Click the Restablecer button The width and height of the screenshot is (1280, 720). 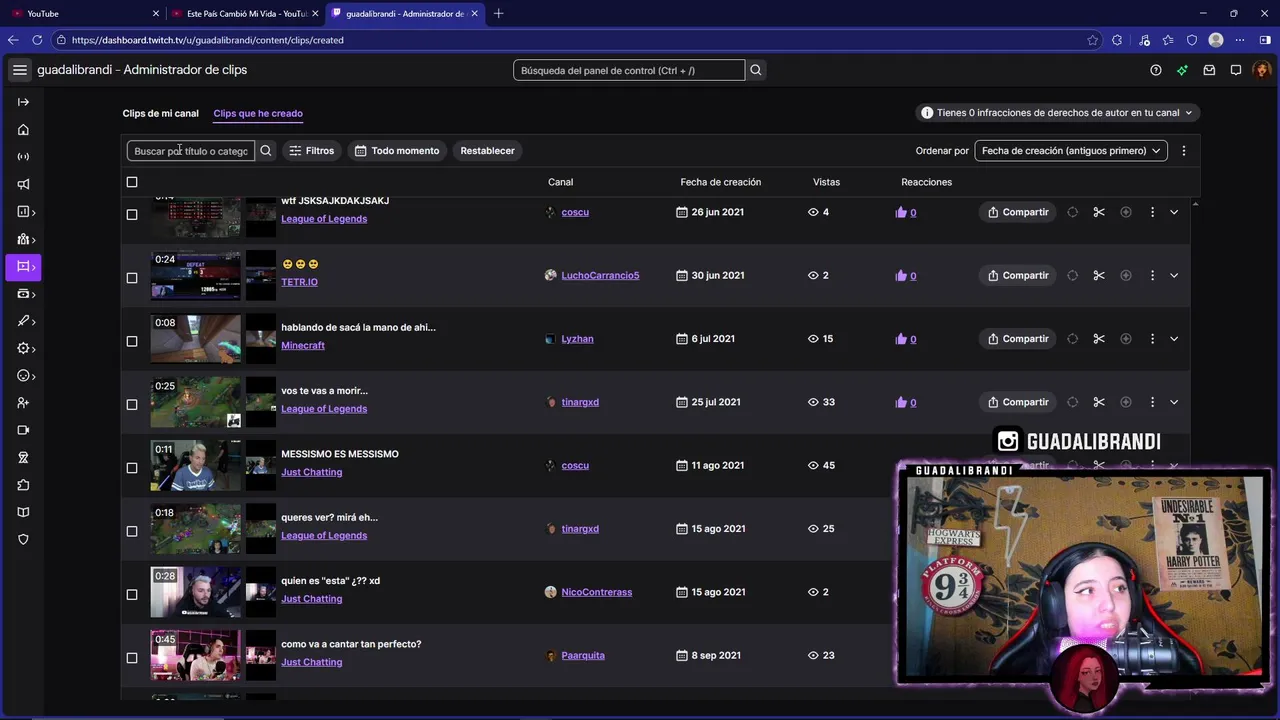[x=487, y=151]
